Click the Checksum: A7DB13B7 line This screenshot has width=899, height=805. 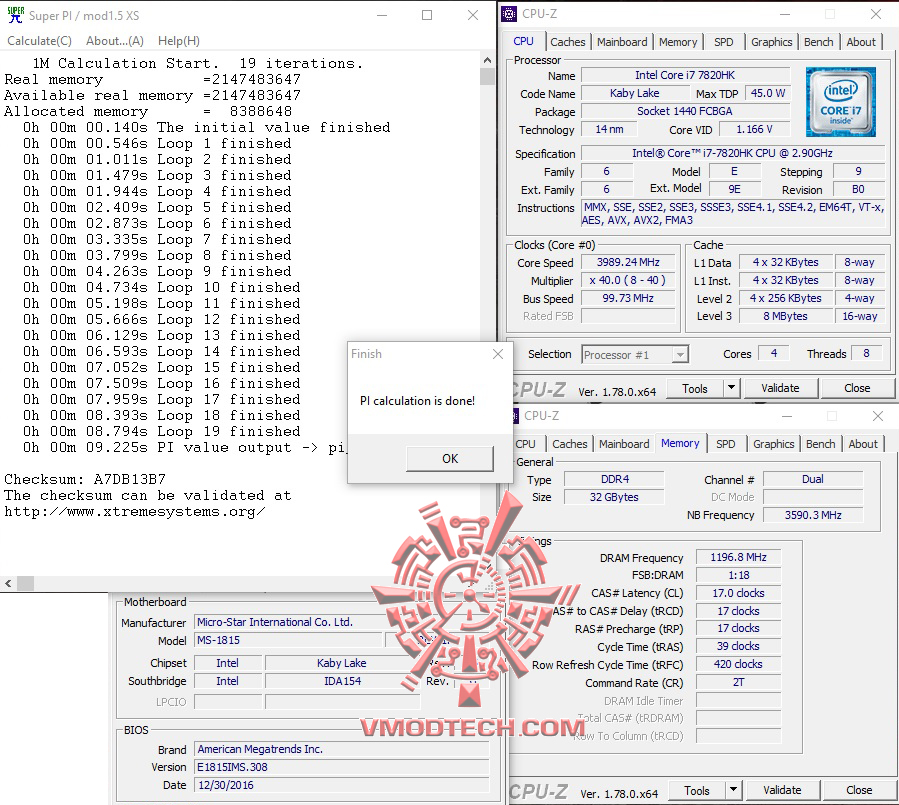[85, 479]
